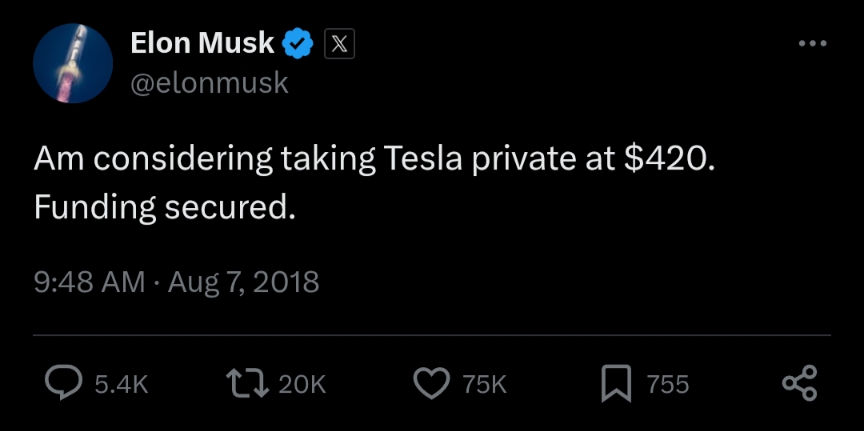The image size is (864, 431).
Task: Open the share icon for this tweet
Action: 799,384
